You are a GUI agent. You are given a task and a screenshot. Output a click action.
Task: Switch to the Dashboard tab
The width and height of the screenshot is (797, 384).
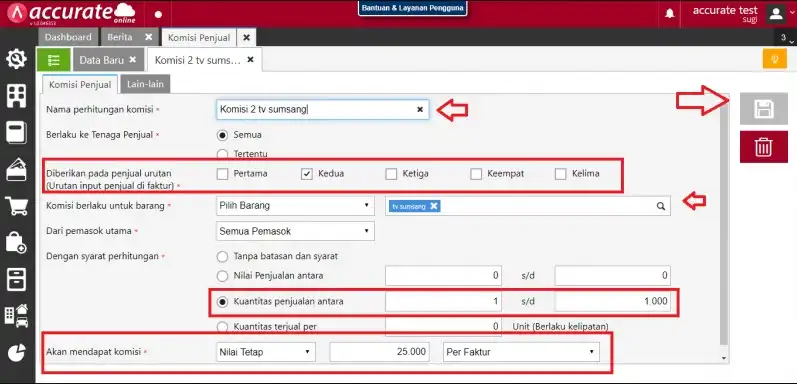(68, 37)
